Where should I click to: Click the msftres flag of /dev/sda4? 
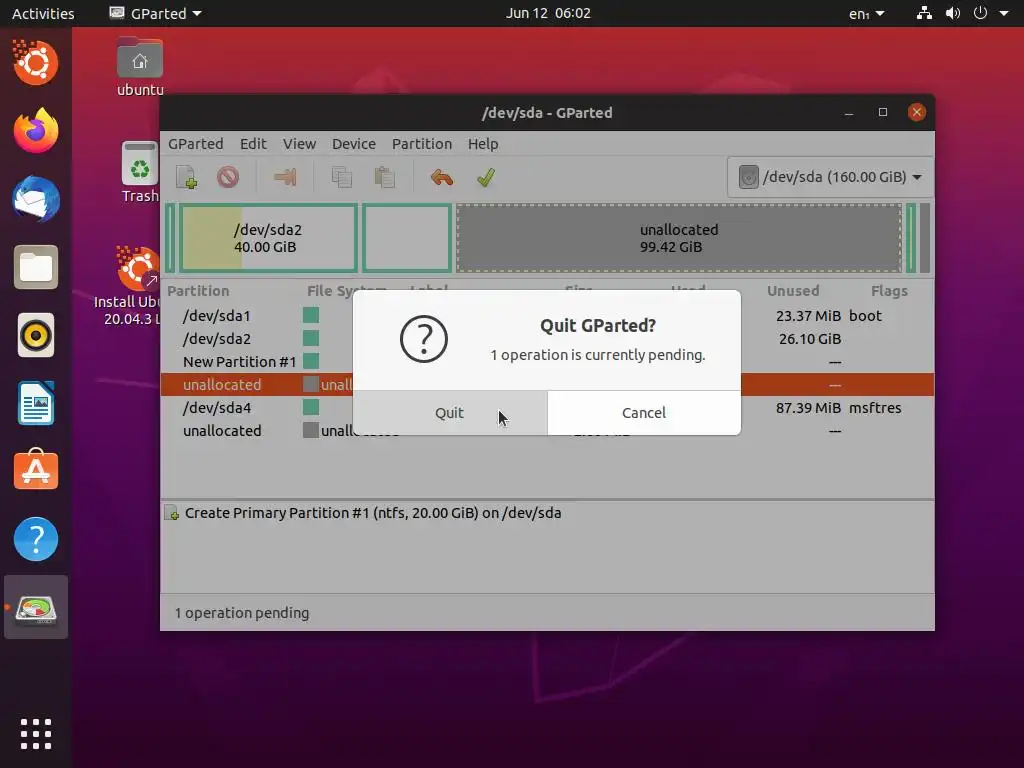click(875, 408)
